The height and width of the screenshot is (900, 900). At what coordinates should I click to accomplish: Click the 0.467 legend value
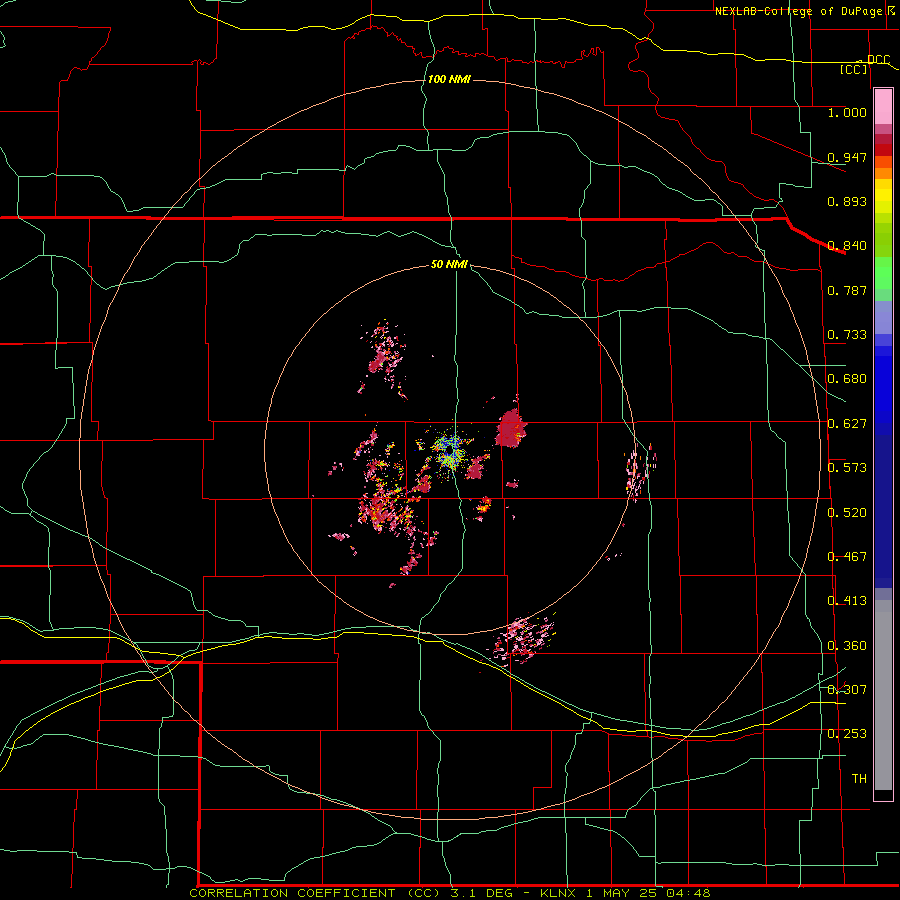847,557
